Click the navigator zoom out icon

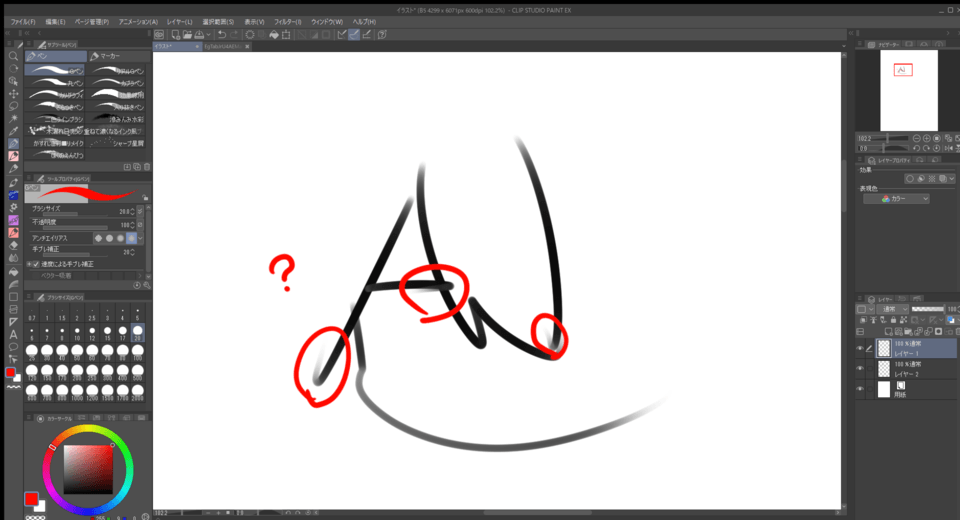click(x=917, y=139)
